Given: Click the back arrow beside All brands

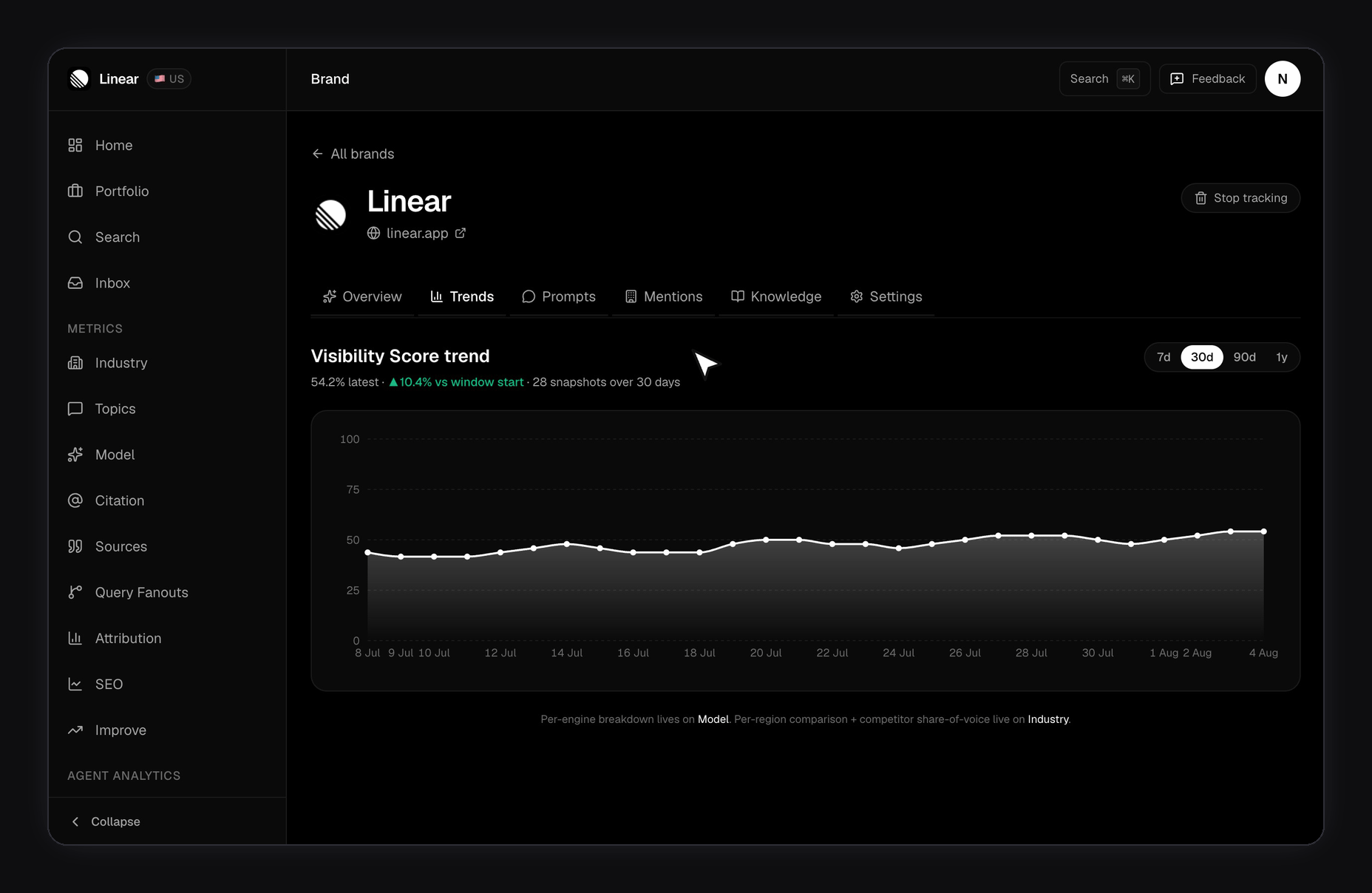Looking at the screenshot, I should pos(318,154).
